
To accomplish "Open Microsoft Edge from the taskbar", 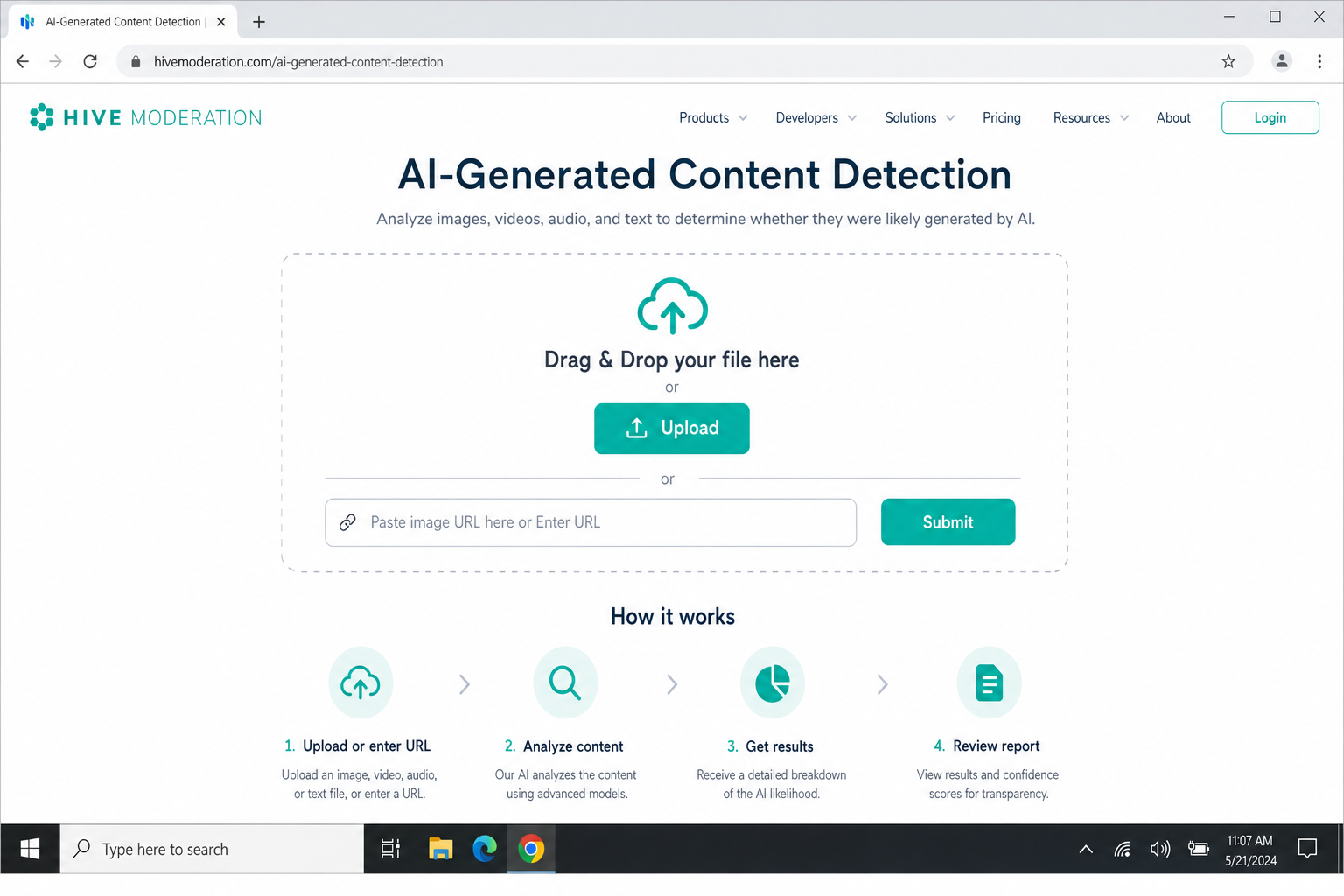I will (x=486, y=848).
